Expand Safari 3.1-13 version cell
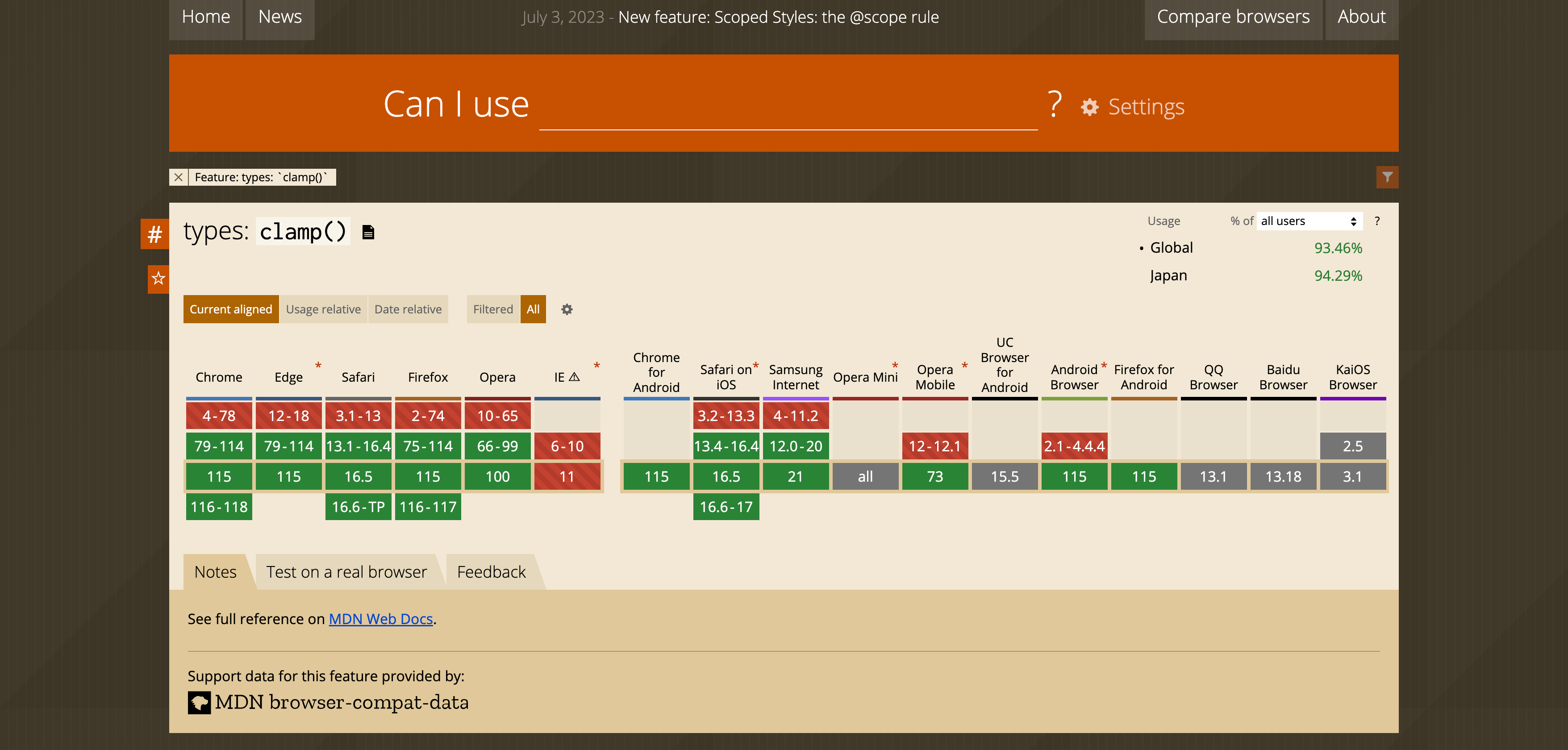This screenshot has width=1568, height=750. click(358, 416)
